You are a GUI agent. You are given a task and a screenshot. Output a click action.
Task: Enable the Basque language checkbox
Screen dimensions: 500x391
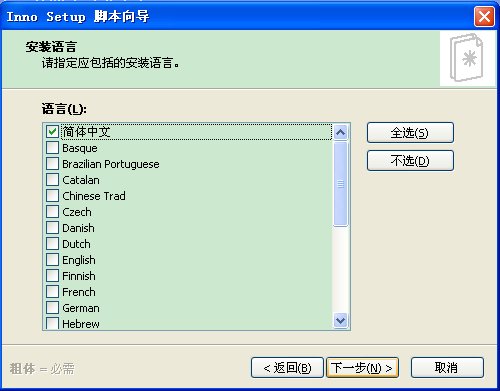pos(52,148)
